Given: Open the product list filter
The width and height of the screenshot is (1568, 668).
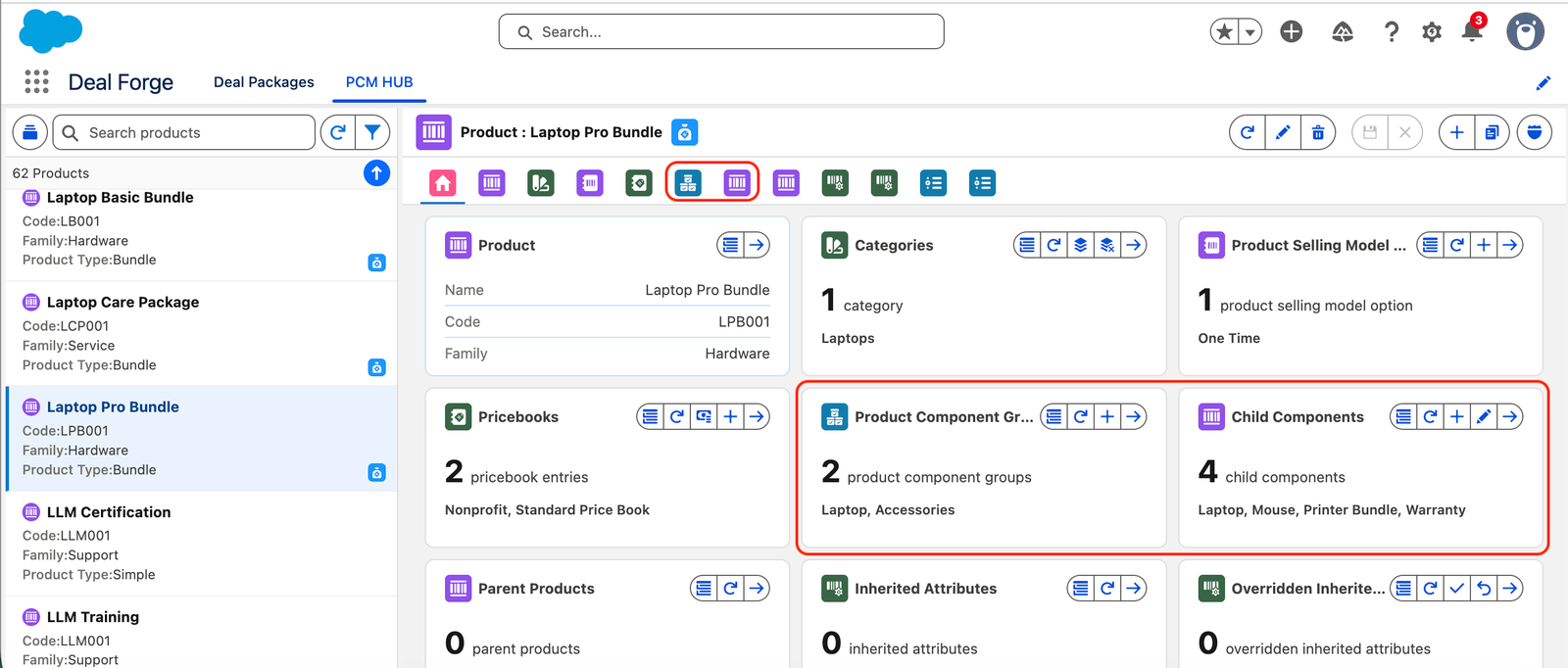Looking at the screenshot, I should [x=372, y=132].
